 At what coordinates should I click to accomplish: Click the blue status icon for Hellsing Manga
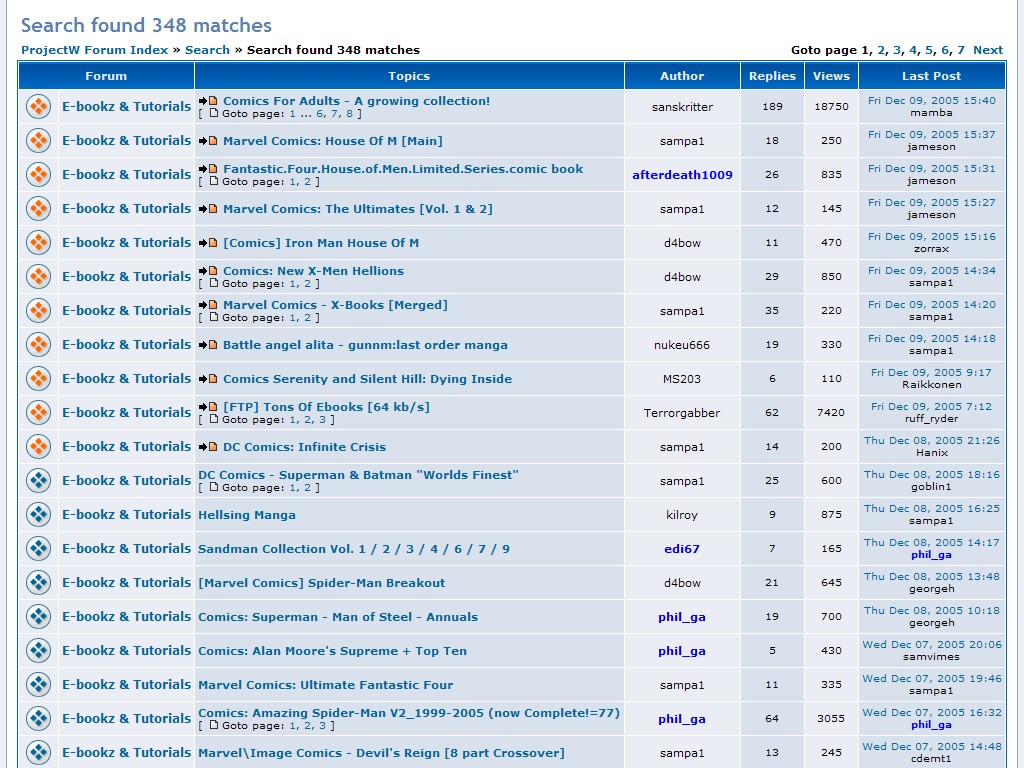pyautogui.click(x=39, y=514)
